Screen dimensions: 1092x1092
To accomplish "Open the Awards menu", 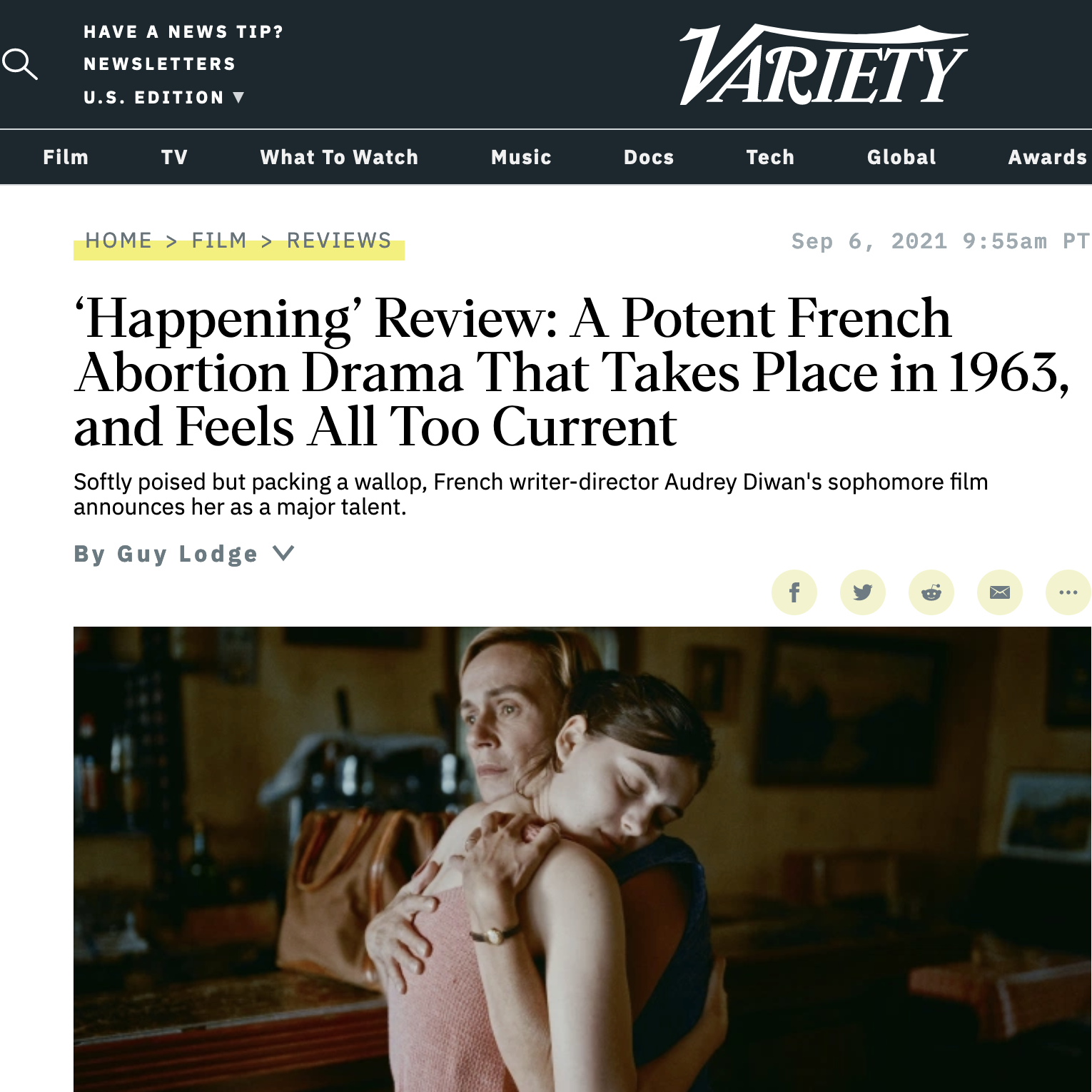I will [x=1048, y=157].
